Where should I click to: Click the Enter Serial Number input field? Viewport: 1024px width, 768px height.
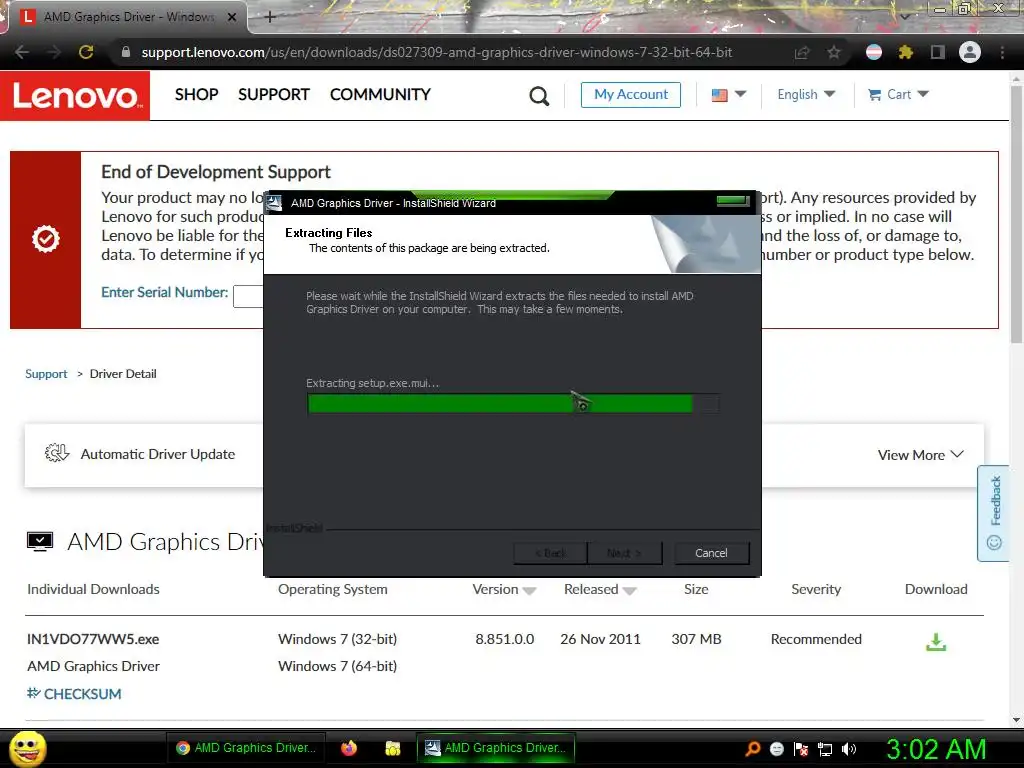point(248,296)
